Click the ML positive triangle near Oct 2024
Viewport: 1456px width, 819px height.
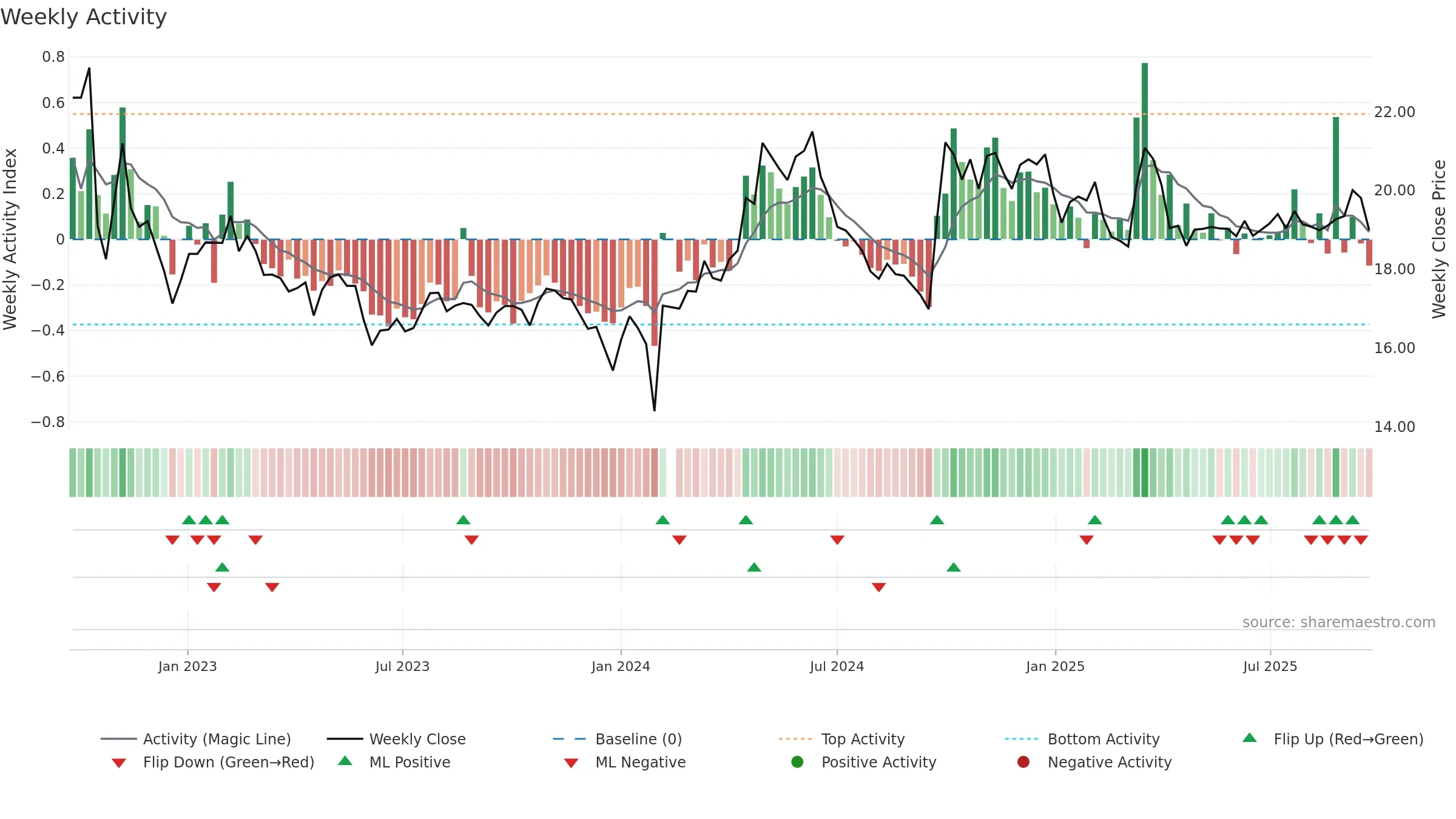(x=953, y=567)
